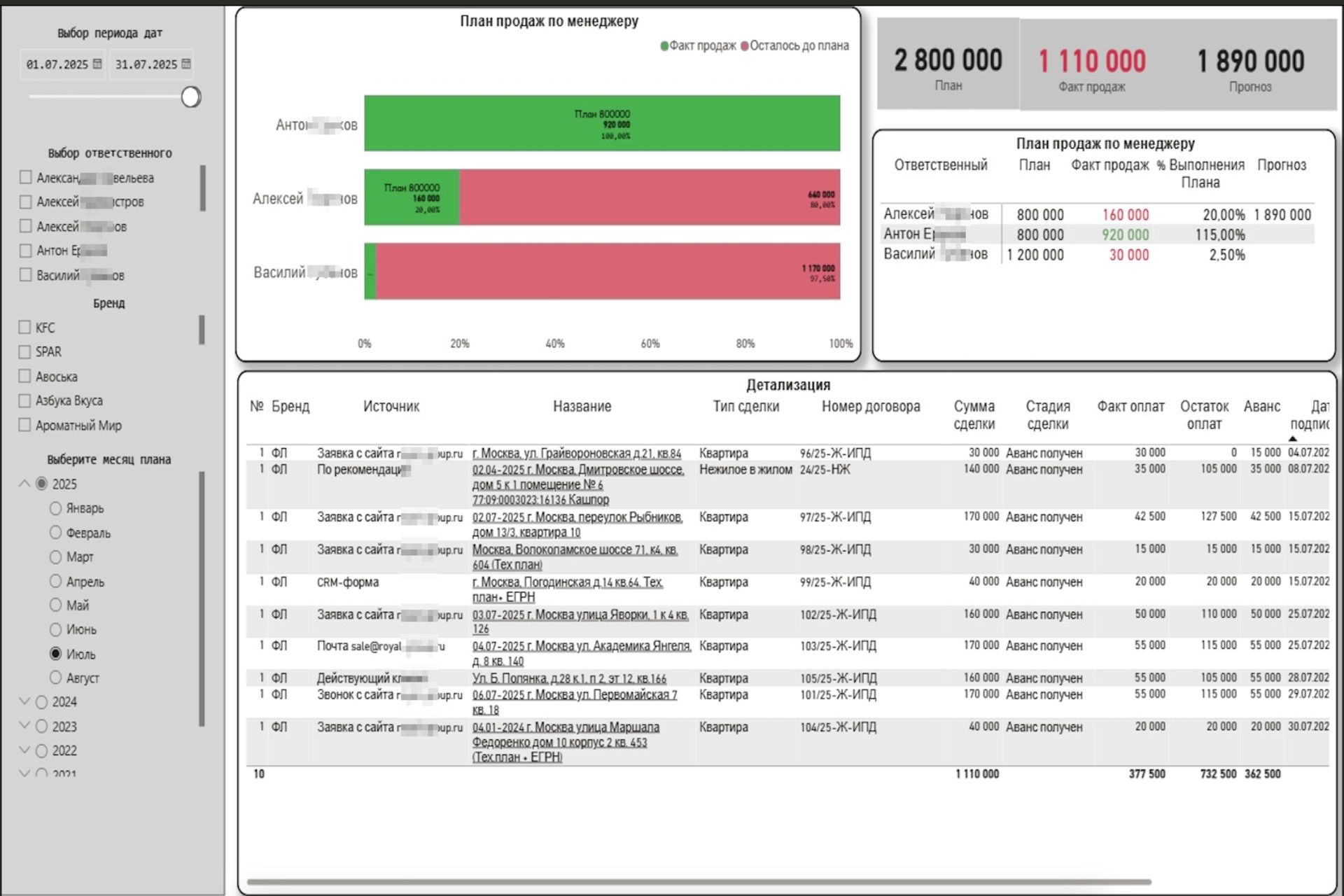Expand the 2023 year node
Screen dimensions: 1344x896
pos(24,725)
